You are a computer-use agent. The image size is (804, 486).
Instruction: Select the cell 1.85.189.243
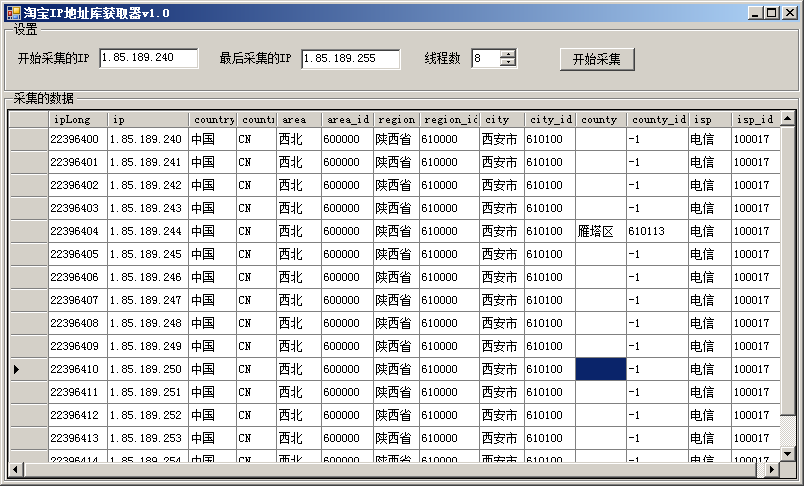[148, 208]
